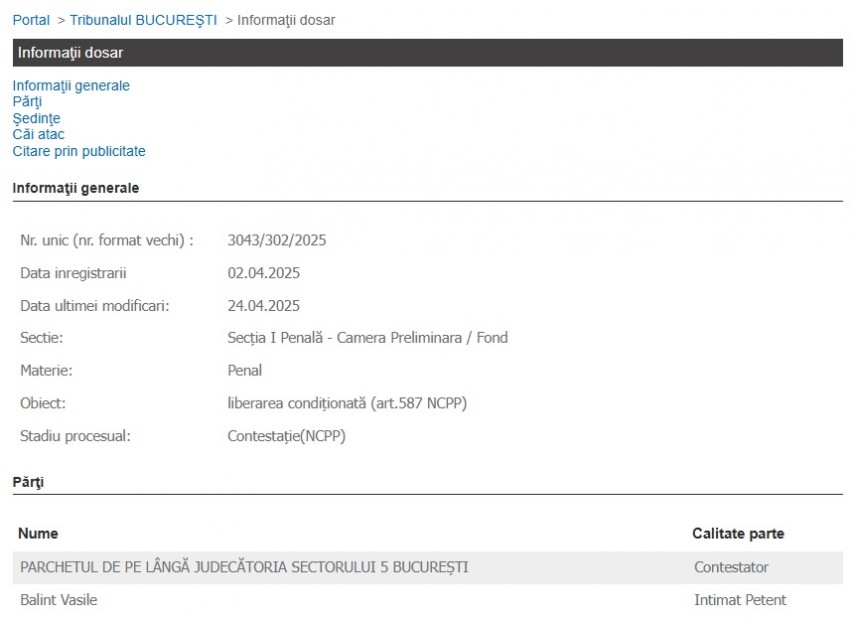This screenshot has width=855, height=622.
Task: Click the Materie value Penal
Action: pos(245,371)
